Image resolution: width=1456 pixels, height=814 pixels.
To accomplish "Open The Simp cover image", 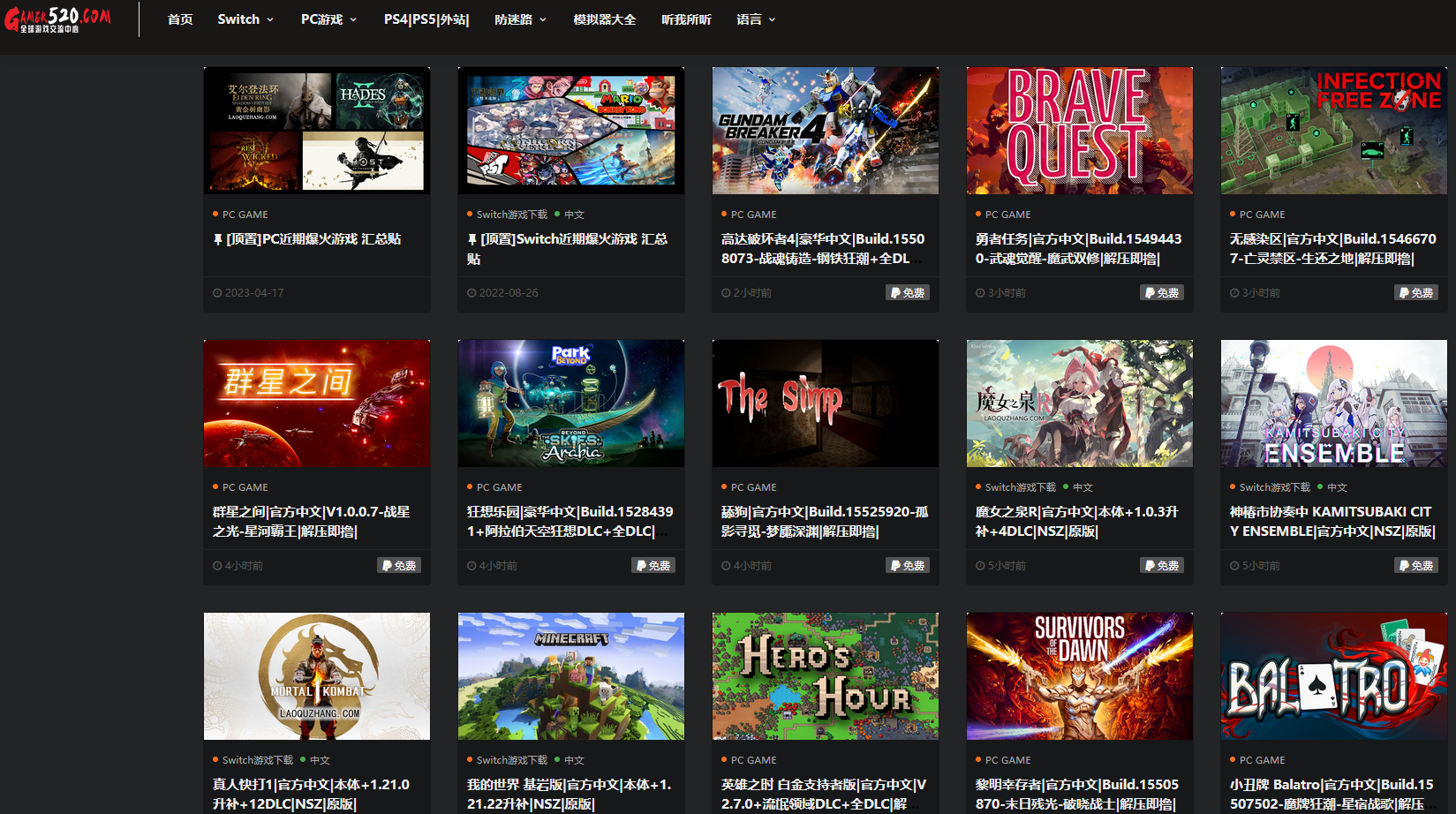I will tap(826, 403).
